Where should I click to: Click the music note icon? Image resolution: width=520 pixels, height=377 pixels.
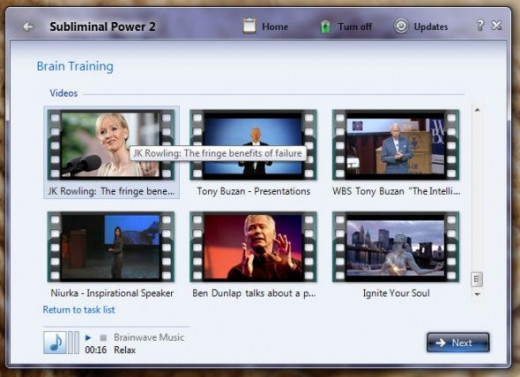[x=55, y=342]
